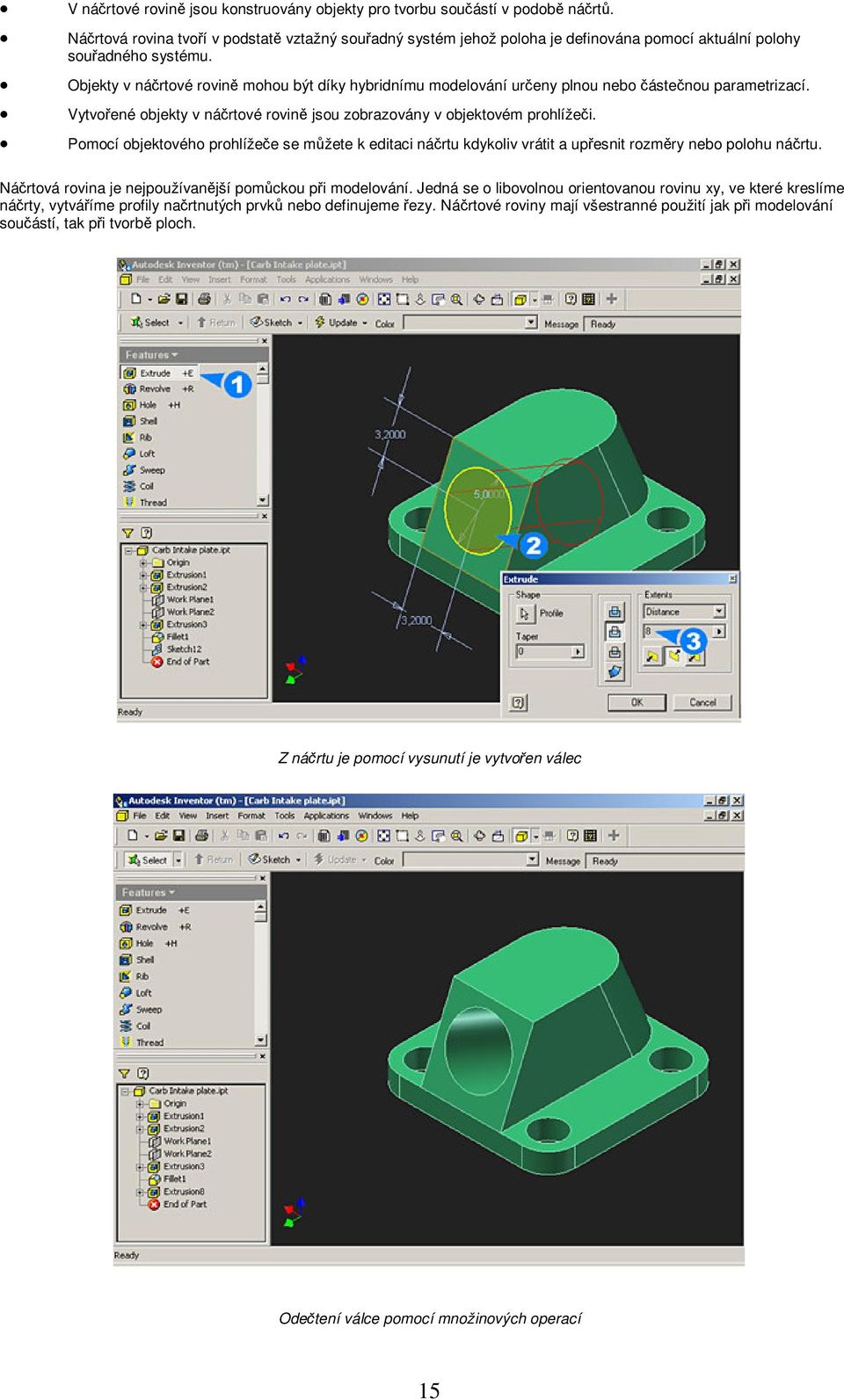Screen dimensions: 844x1400
Task: Open Update dropdown arrow in upper screenshot
Action: [x=365, y=323]
